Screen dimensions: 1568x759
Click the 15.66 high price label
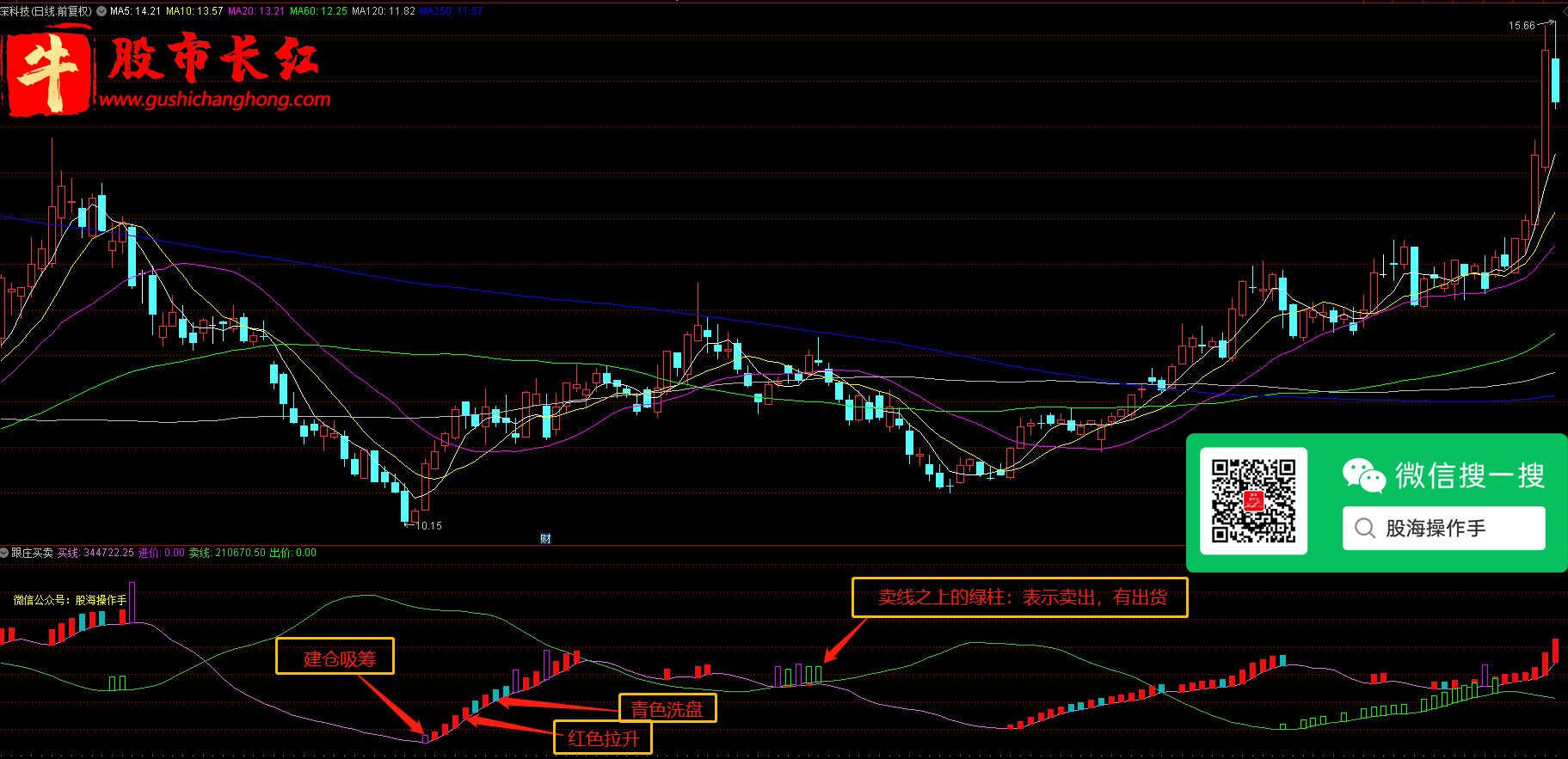coord(1522,26)
